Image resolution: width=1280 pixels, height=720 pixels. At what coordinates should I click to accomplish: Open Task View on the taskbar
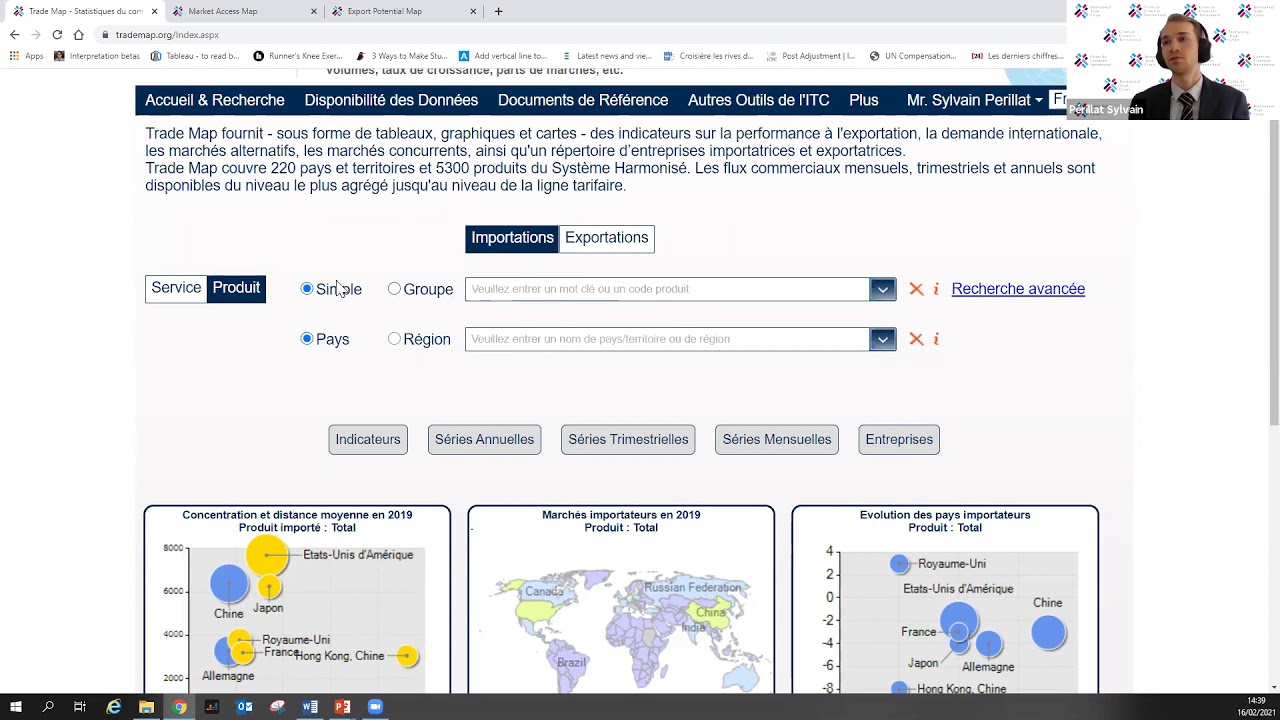(x=80, y=707)
